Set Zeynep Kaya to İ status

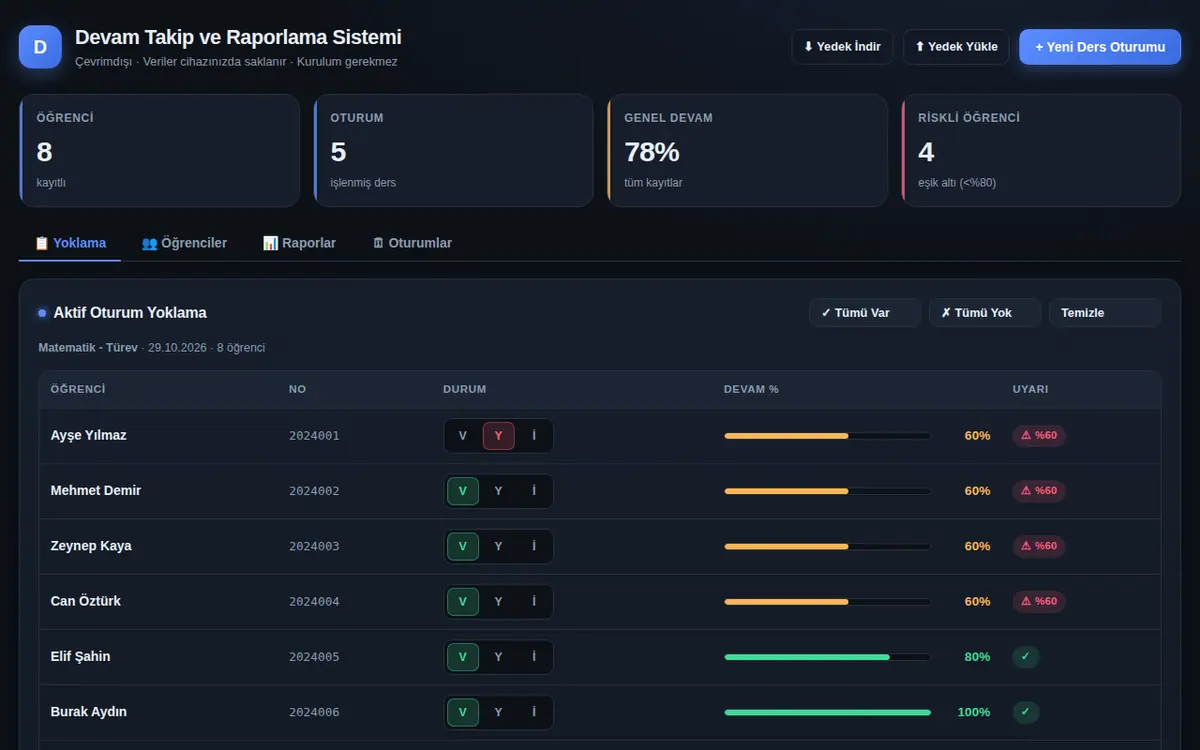click(534, 546)
